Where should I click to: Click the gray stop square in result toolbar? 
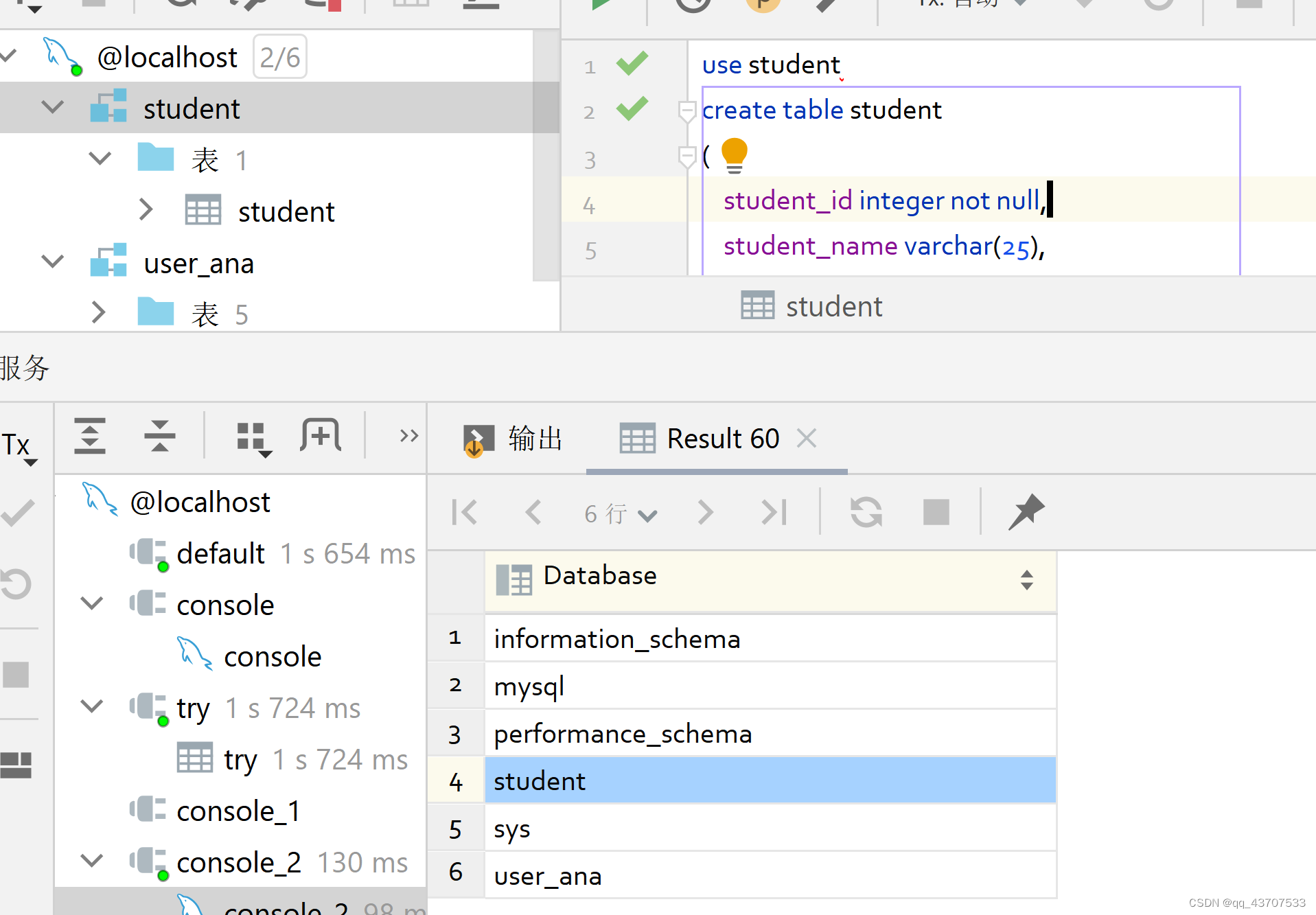coord(936,512)
